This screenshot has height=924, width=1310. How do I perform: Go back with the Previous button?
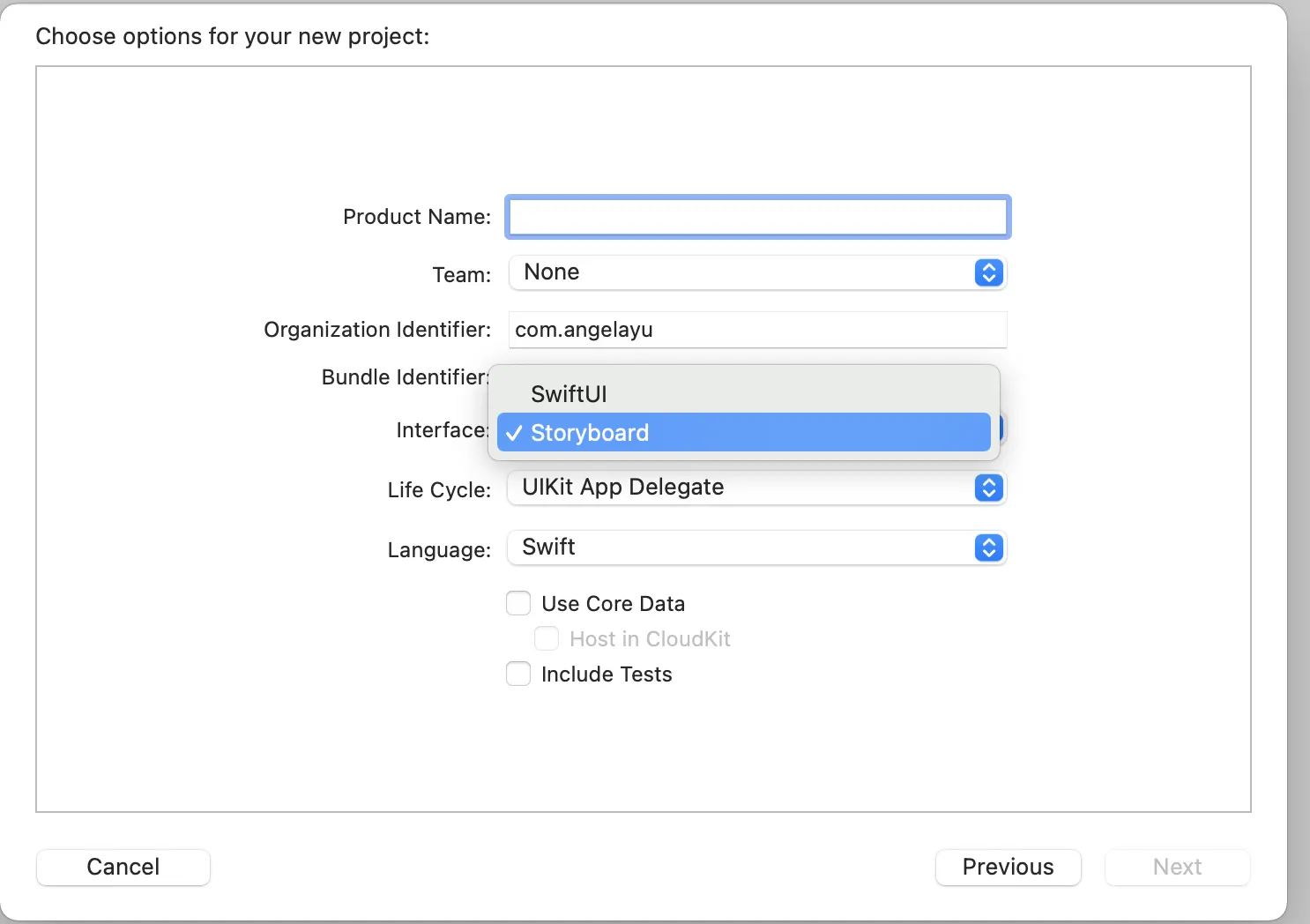pyautogui.click(x=1008, y=867)
